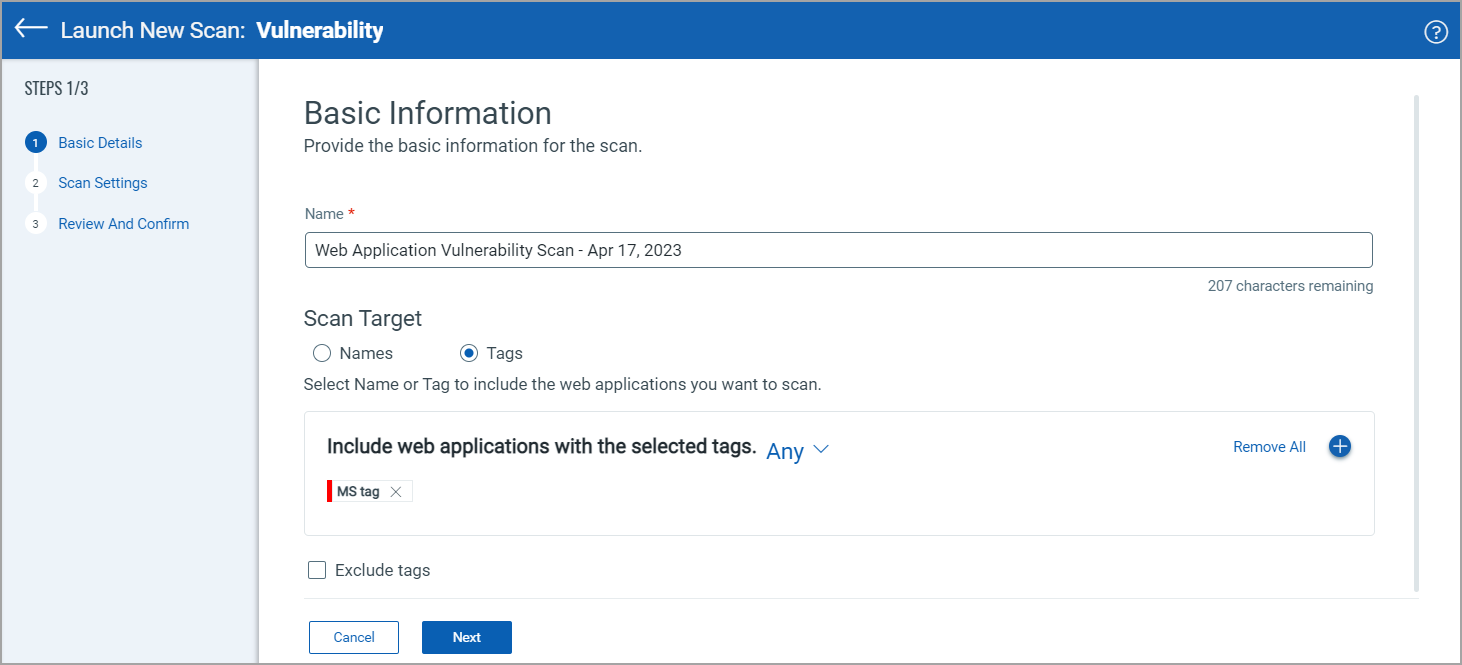Click into the scan Name input field

[838, 250]
